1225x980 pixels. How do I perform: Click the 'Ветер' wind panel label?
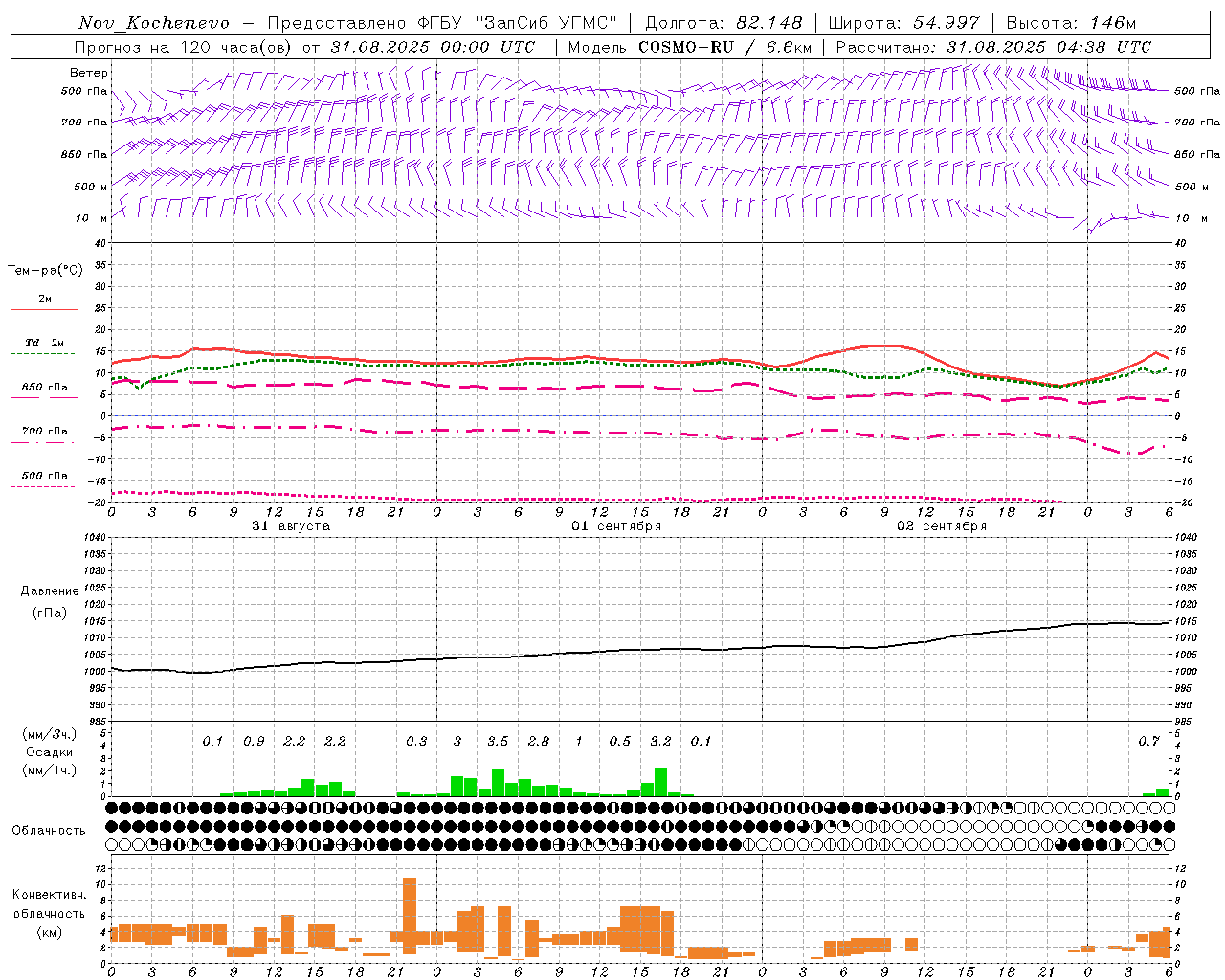tap(89, 73)
